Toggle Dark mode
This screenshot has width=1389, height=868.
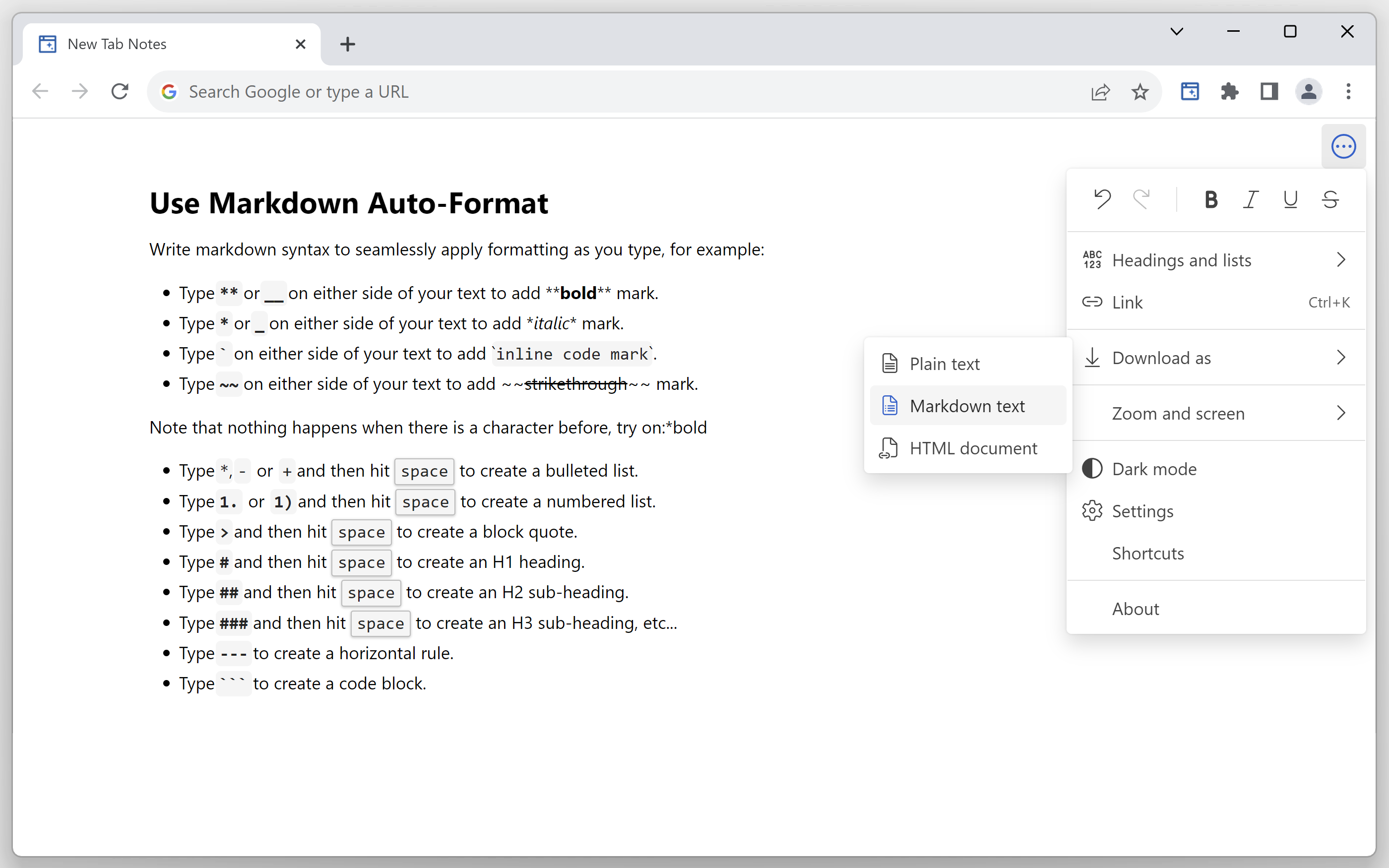pyautogui.click(x=1216, y=469)
